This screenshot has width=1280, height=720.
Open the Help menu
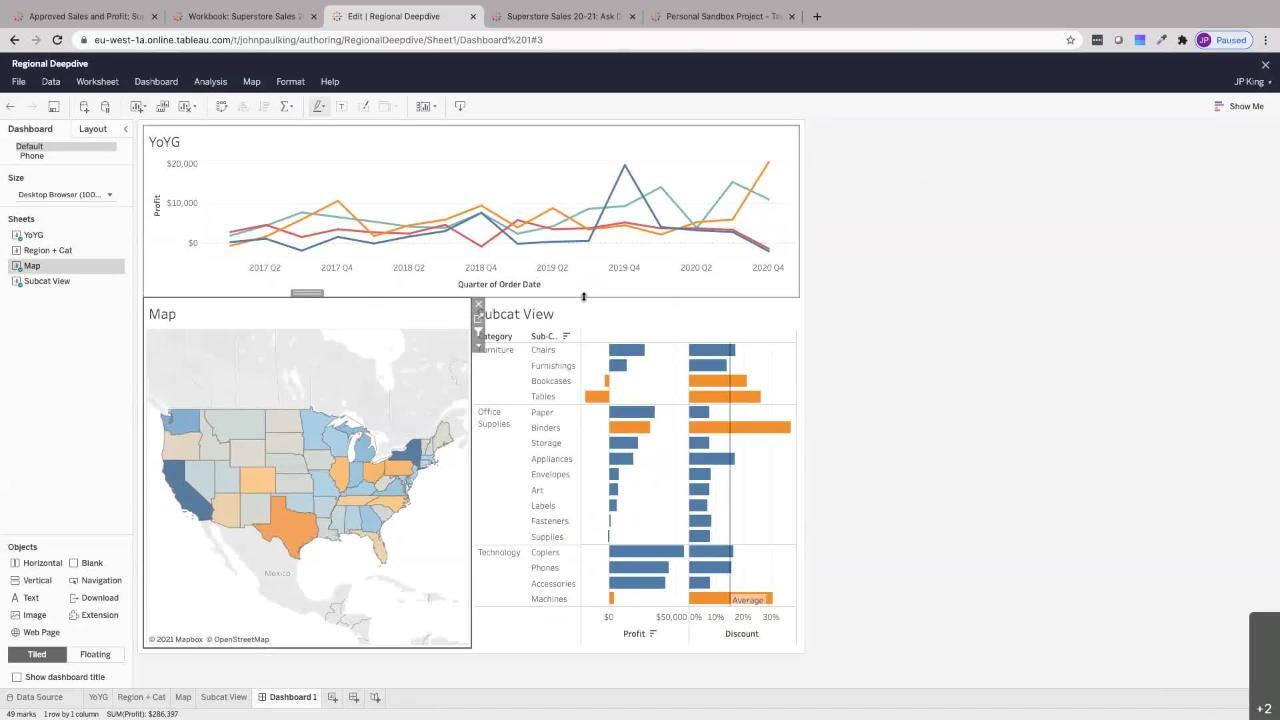click(x=330, y=82)
